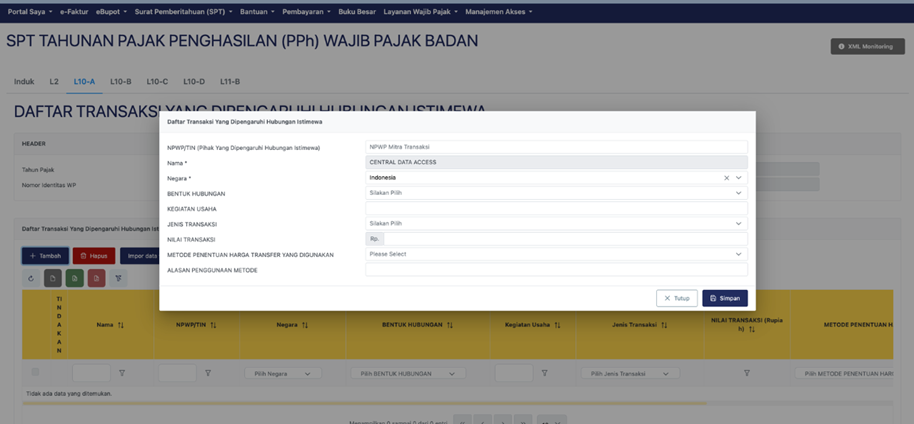The height and width of the screenshot is (424, 914).
Task: Open the Manajemen Akses menu
Action: 499,12
